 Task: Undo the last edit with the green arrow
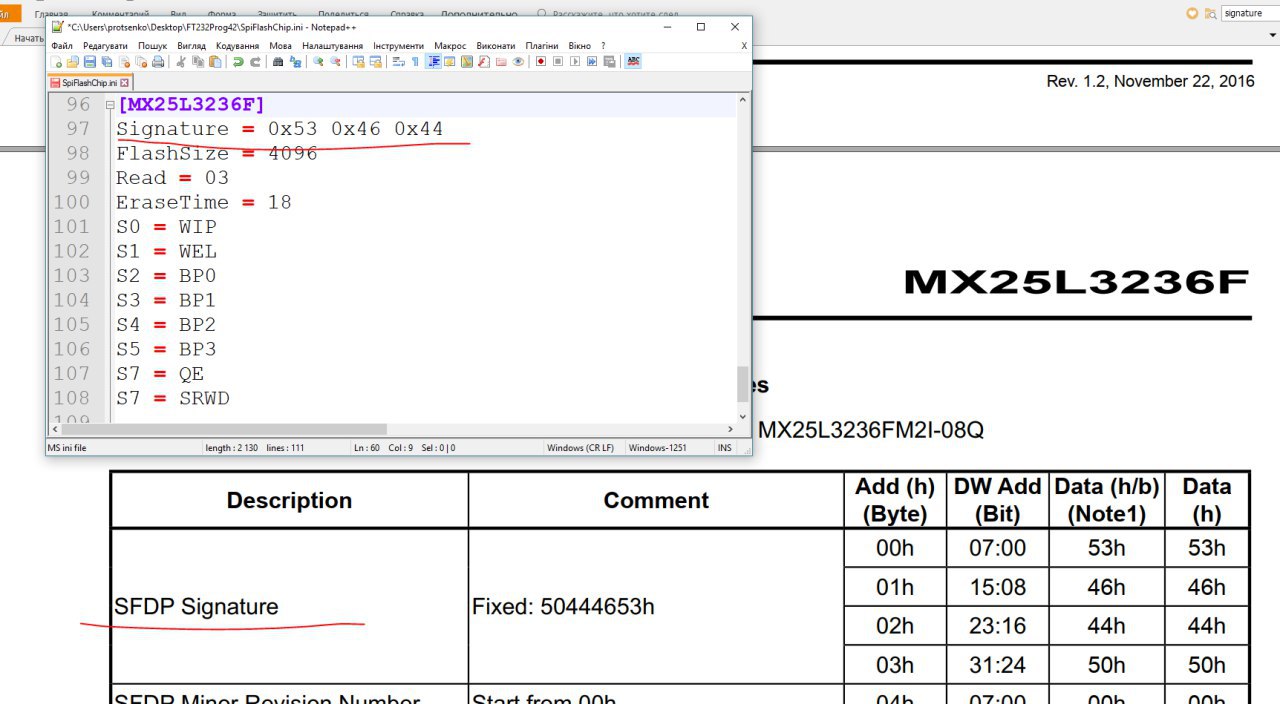pos(238,62)
